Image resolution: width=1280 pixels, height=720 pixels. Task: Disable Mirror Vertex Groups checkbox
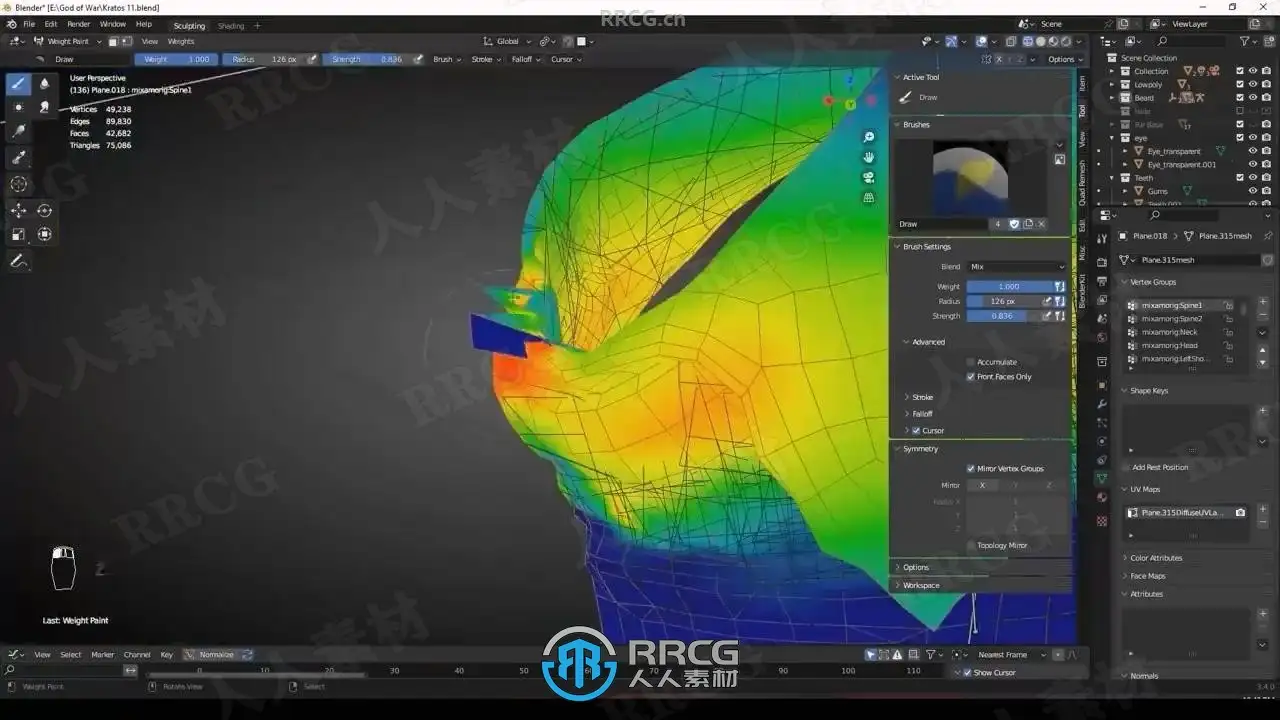[x=970, y=468]
